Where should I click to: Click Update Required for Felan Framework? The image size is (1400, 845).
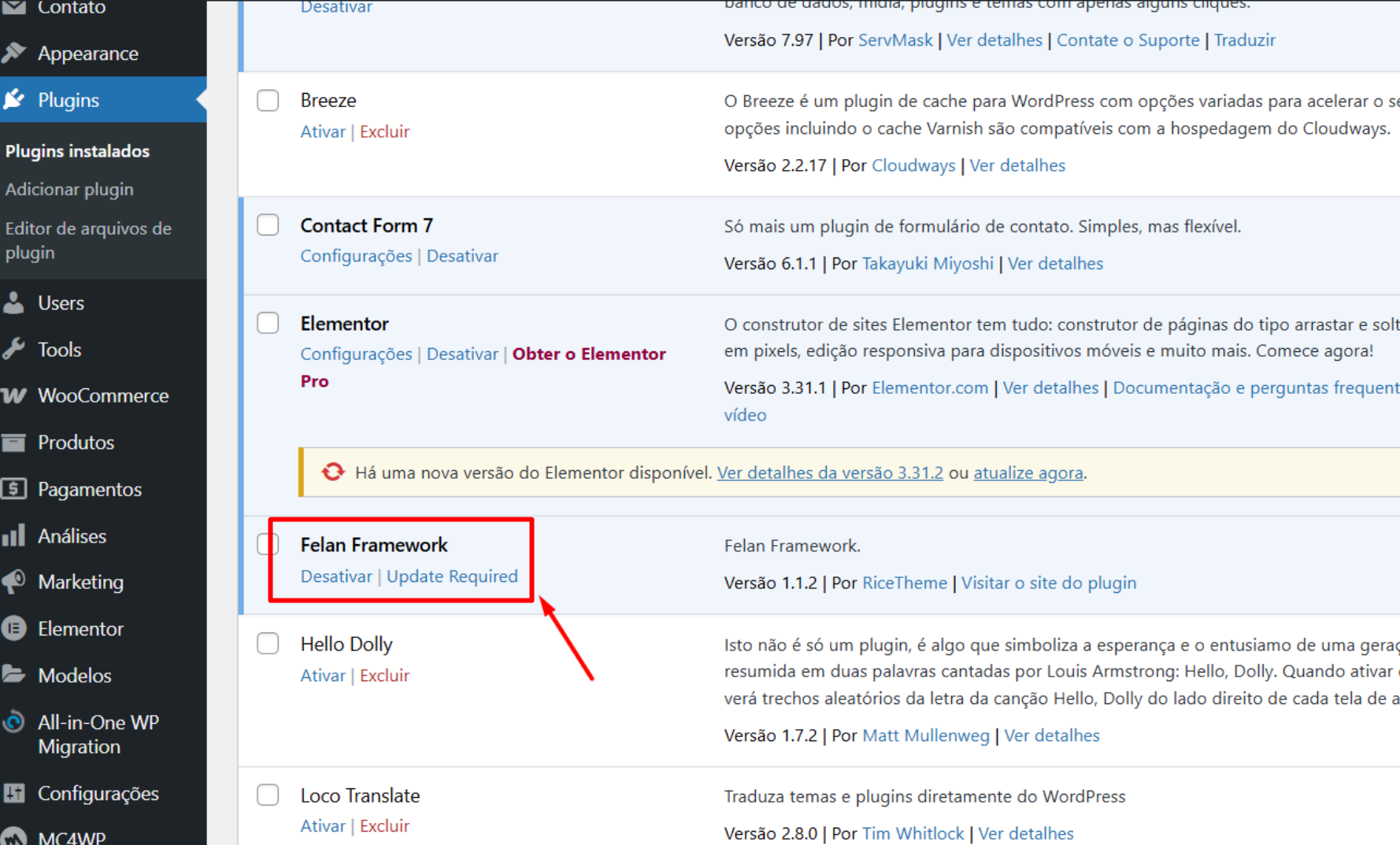point(452,576)
